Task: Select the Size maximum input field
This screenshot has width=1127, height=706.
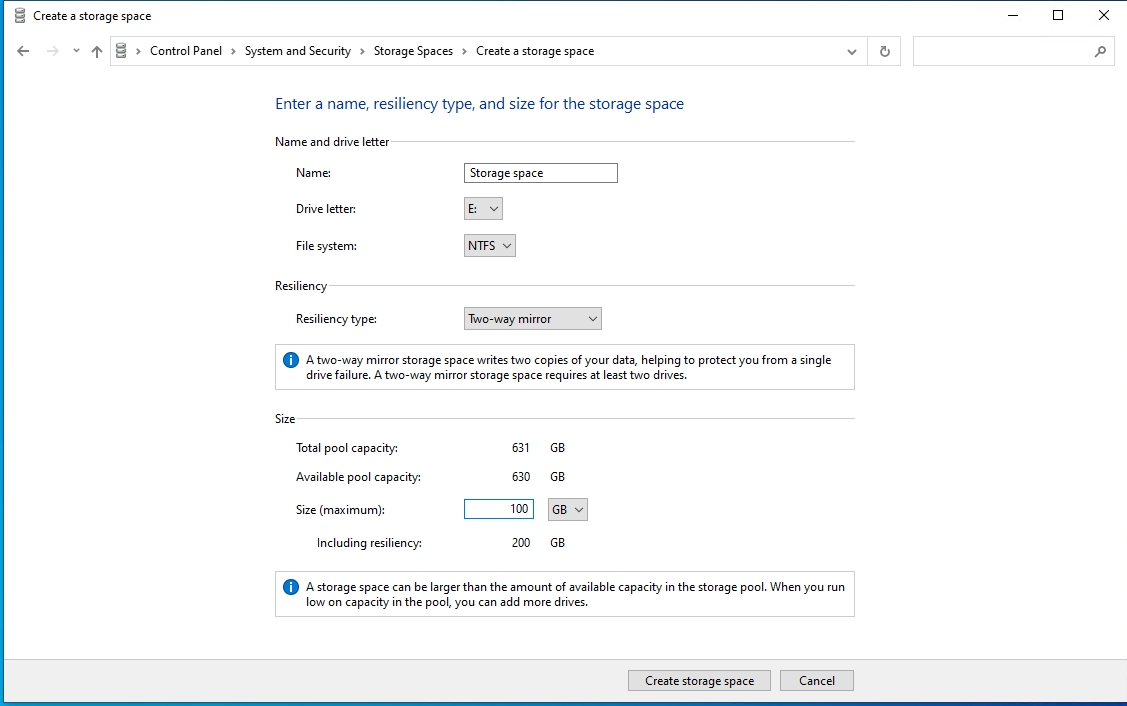Action: point(497,509)
